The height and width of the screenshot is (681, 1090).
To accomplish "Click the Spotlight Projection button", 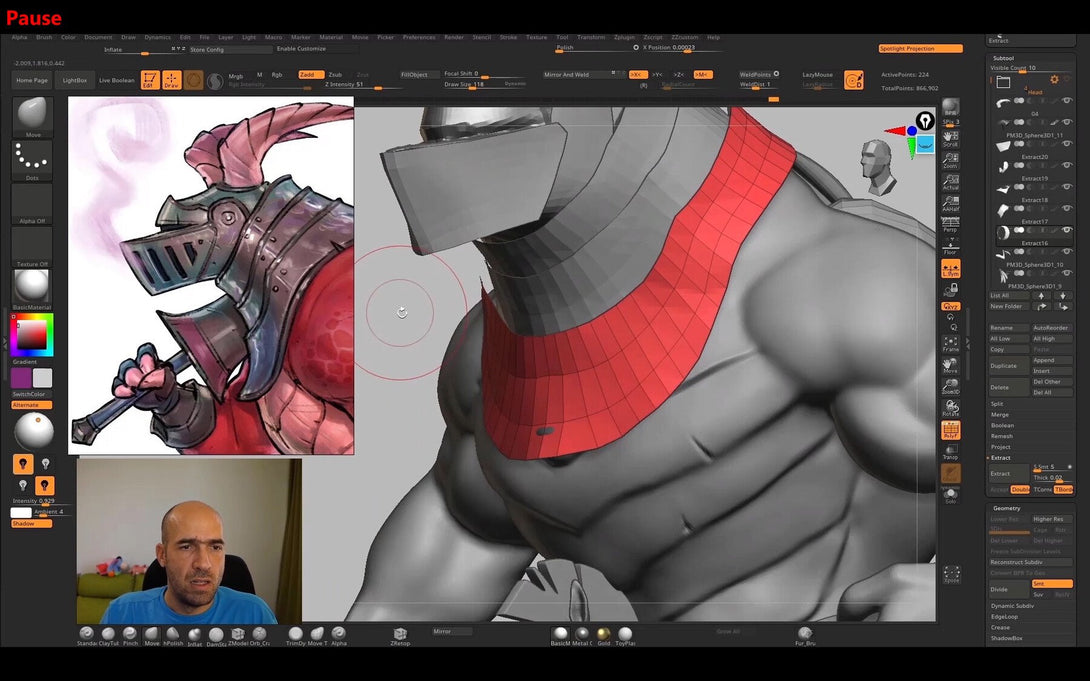I will click(920, 49).
